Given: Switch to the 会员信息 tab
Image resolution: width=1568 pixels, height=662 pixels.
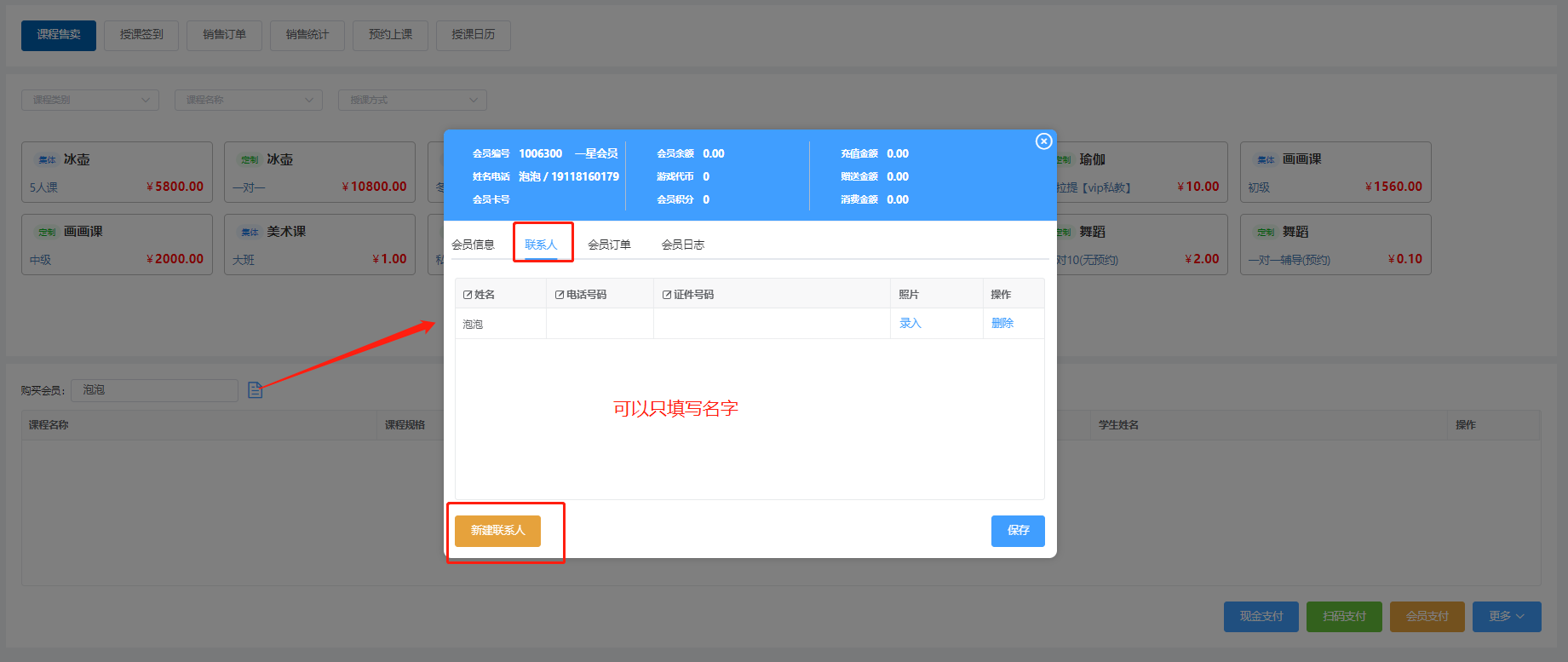Looking at the screenshot, I should 473,245.
